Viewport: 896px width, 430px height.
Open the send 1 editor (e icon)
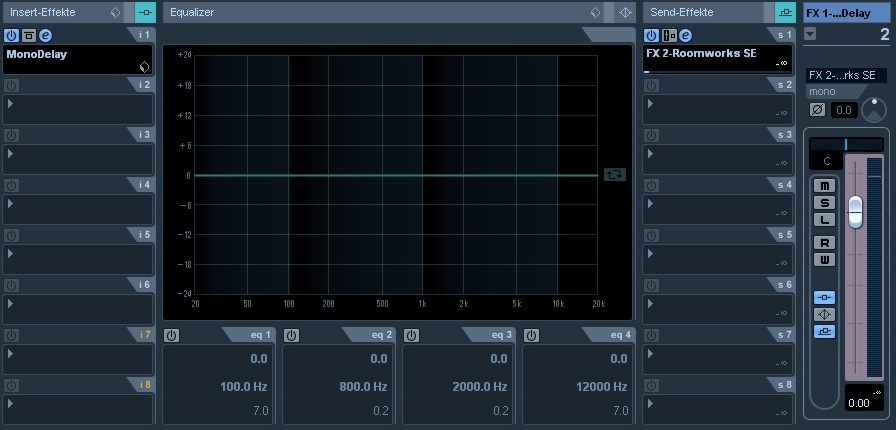[x=685, y=35]
